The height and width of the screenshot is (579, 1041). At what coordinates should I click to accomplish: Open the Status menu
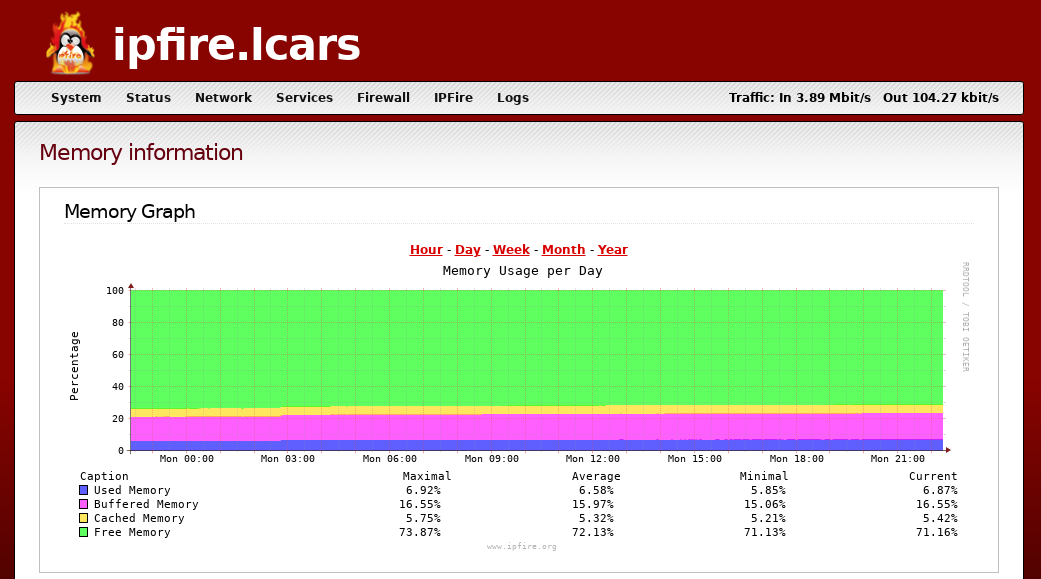(x=148, y=98)
